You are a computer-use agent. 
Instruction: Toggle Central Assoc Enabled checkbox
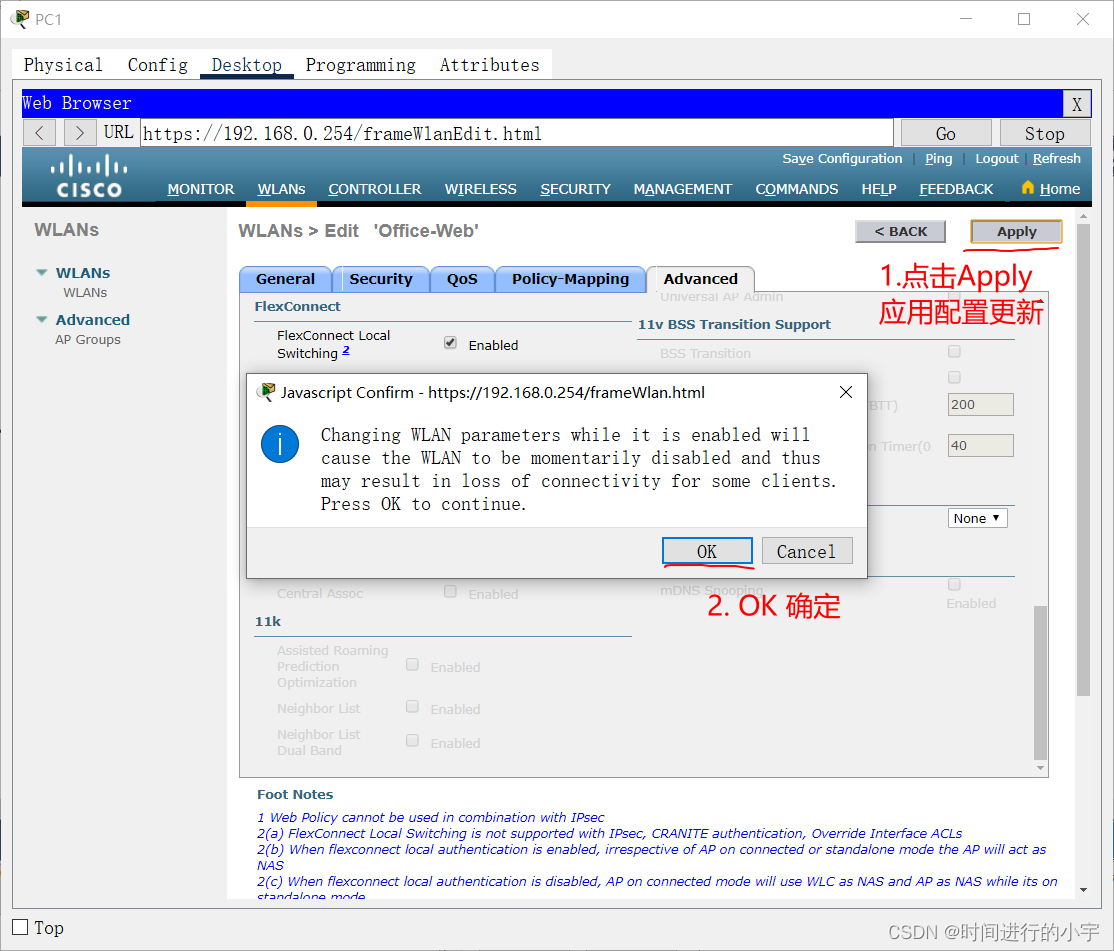pos(450,592)
